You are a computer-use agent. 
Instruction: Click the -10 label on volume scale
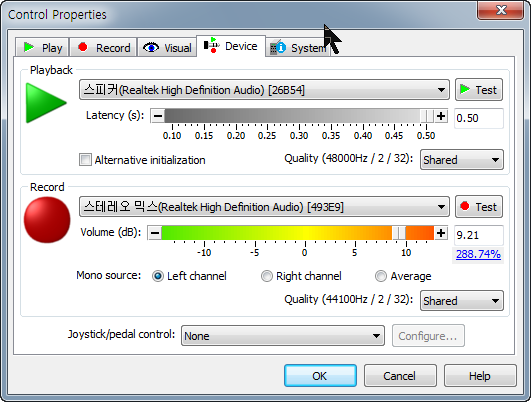[x=204, y=253]
